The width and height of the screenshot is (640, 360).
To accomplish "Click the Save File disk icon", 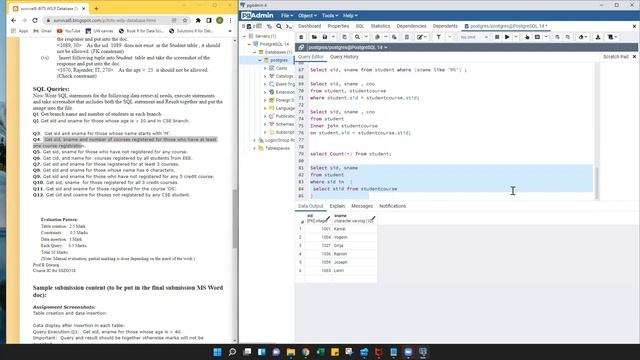I will 325,37.
